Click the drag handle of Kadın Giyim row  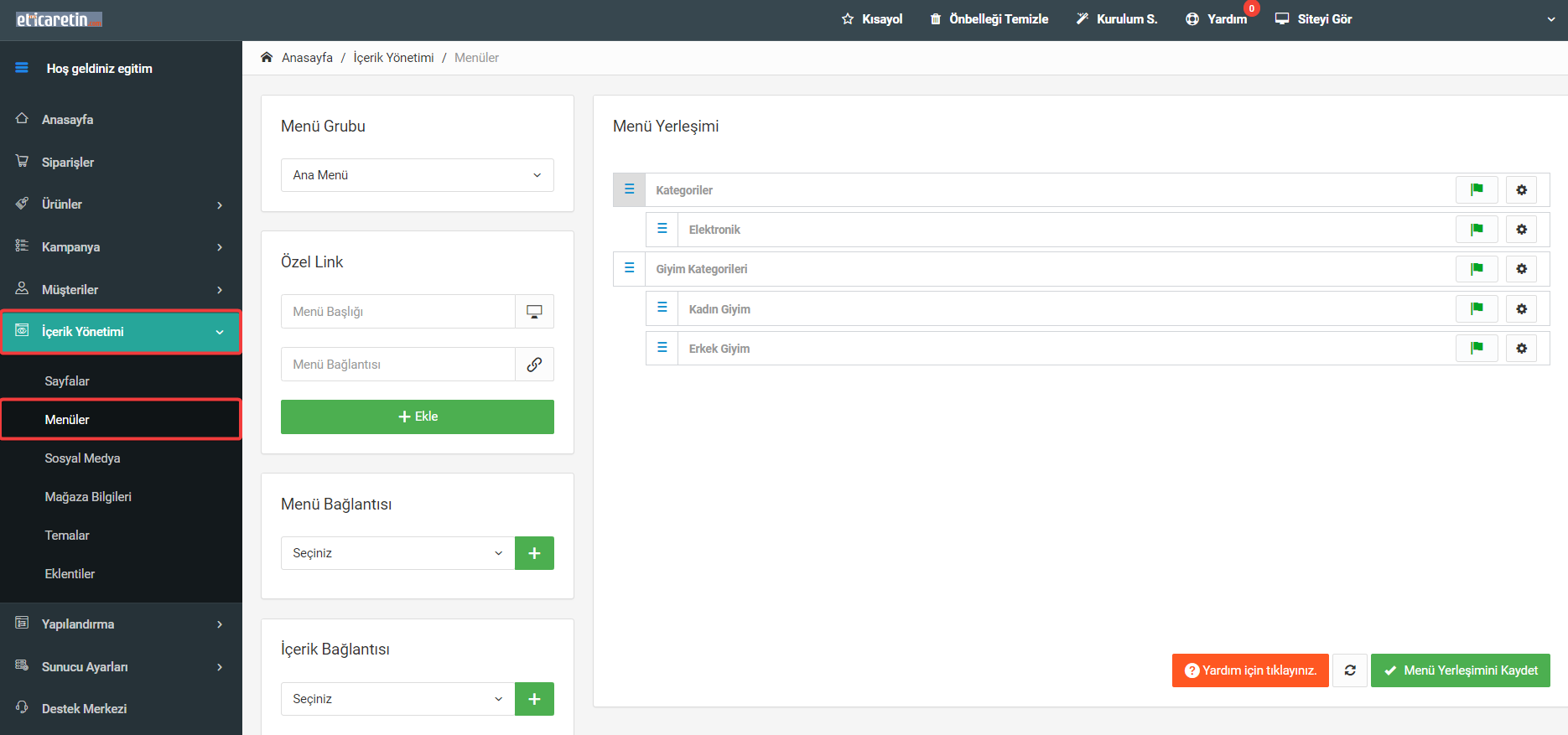point(662,308)
